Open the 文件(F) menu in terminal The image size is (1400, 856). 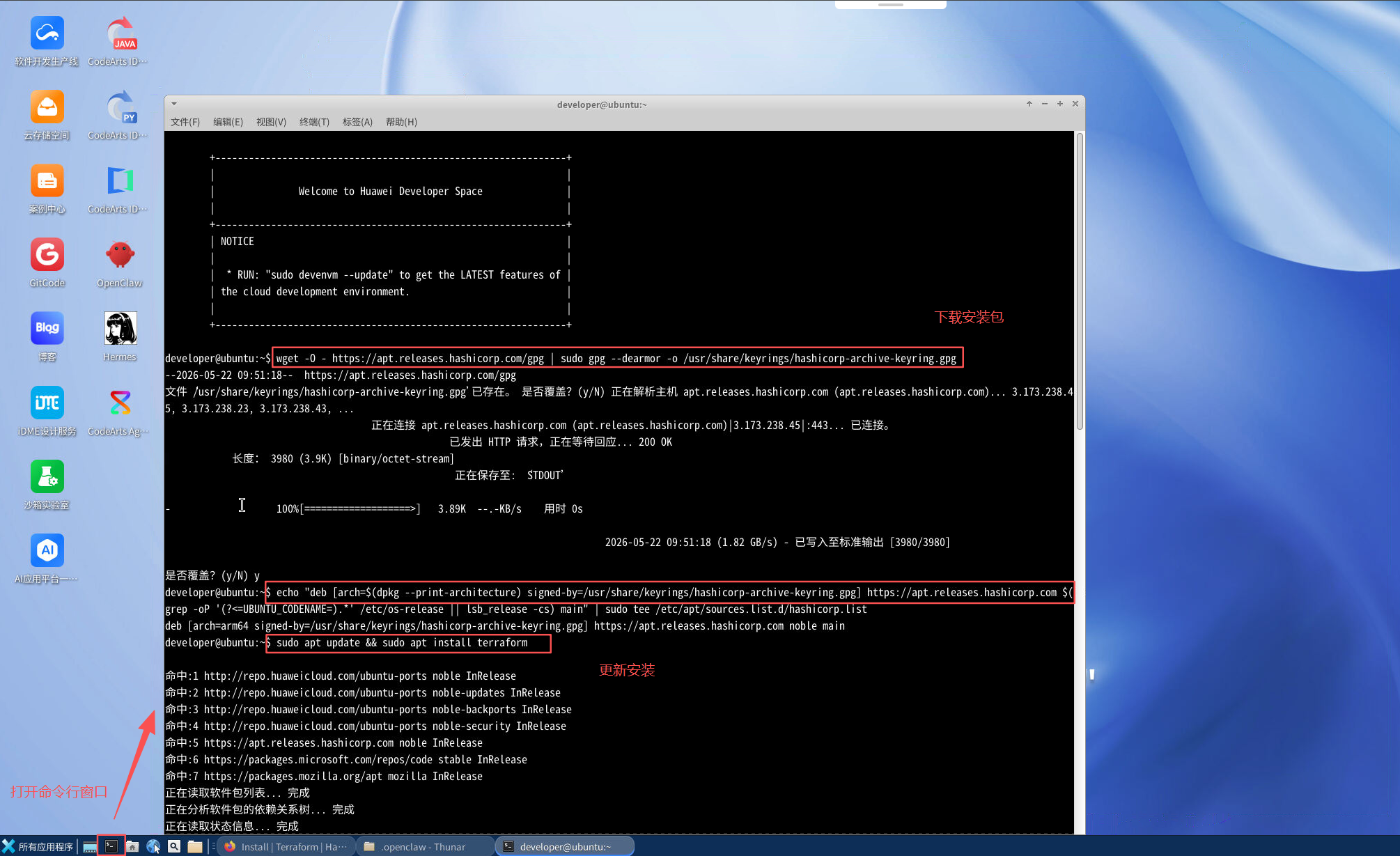point(185,122)
